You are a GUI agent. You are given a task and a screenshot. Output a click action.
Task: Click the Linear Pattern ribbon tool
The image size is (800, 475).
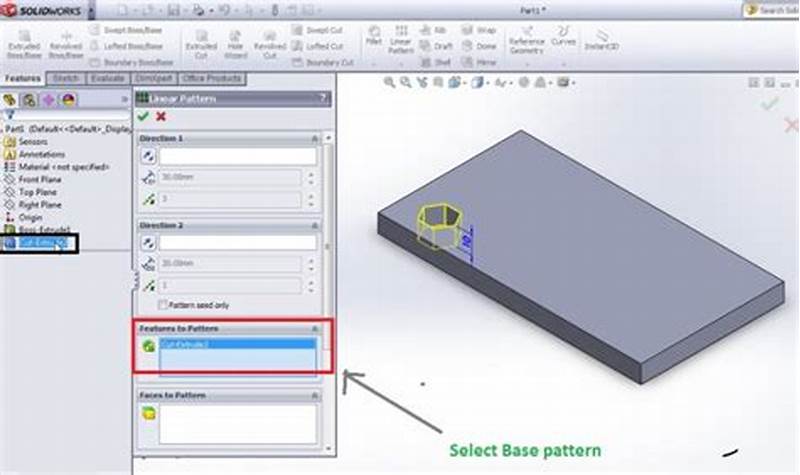401,40
